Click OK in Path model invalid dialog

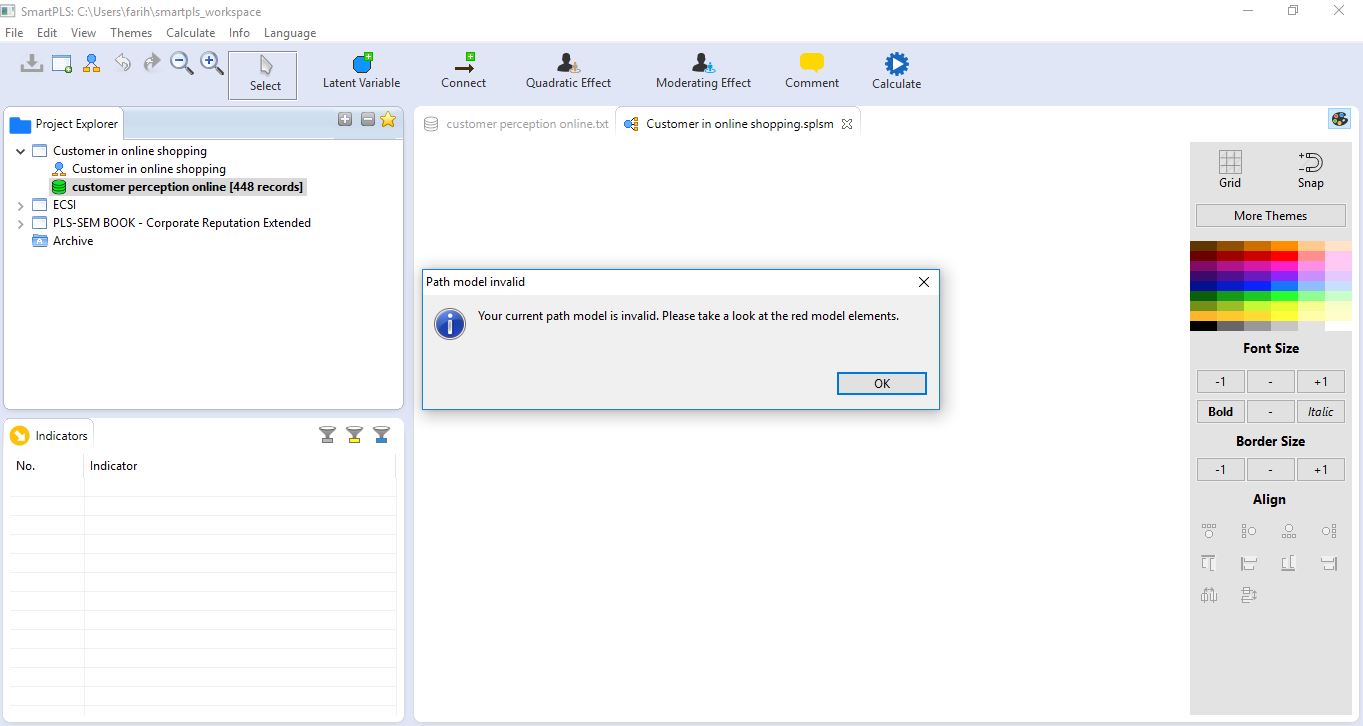[881, 383]
